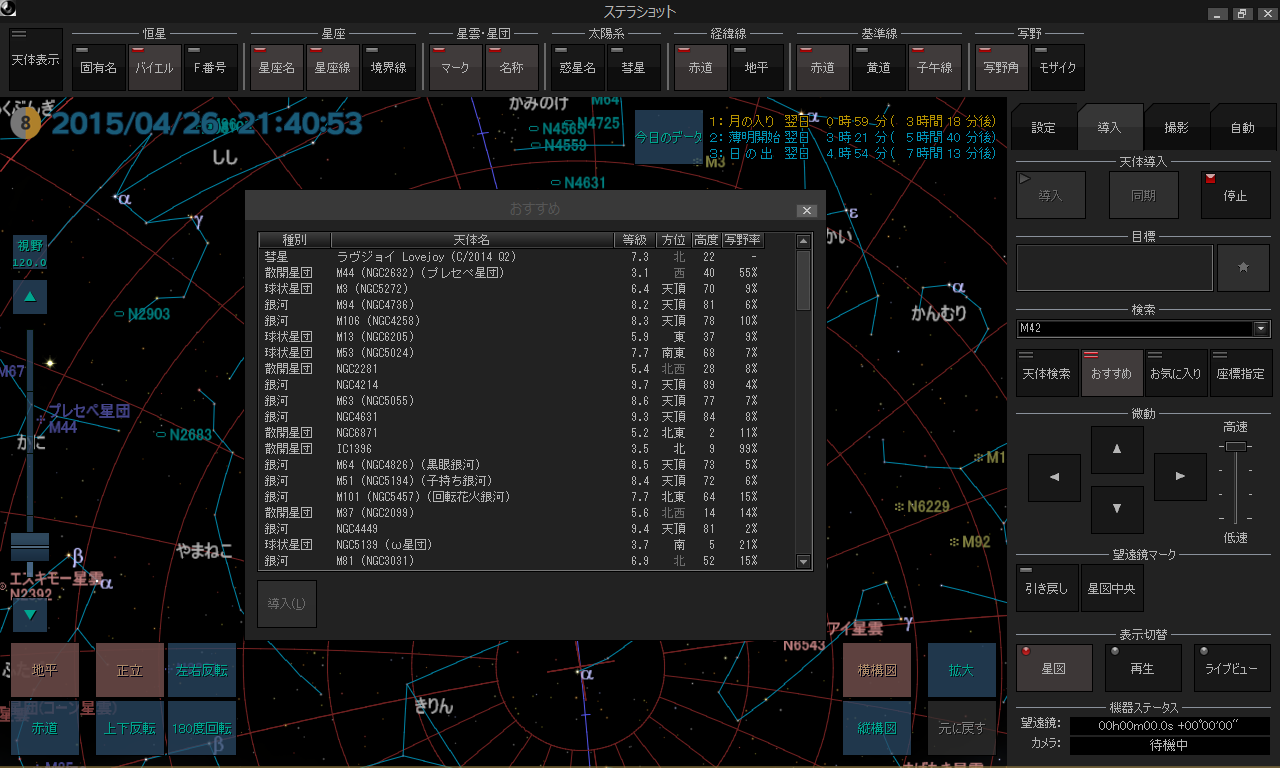Click the star favorite button beside 目標 field
The height and width of the screenshot is (768, 1280).
pyautogui.click(x=1243, y=268)
